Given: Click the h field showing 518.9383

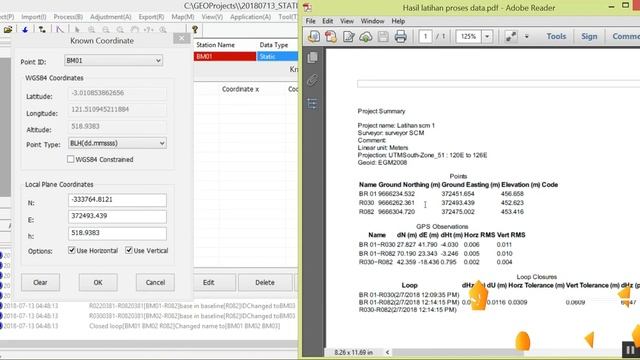Looking at the screenshot, I should 117,233.
